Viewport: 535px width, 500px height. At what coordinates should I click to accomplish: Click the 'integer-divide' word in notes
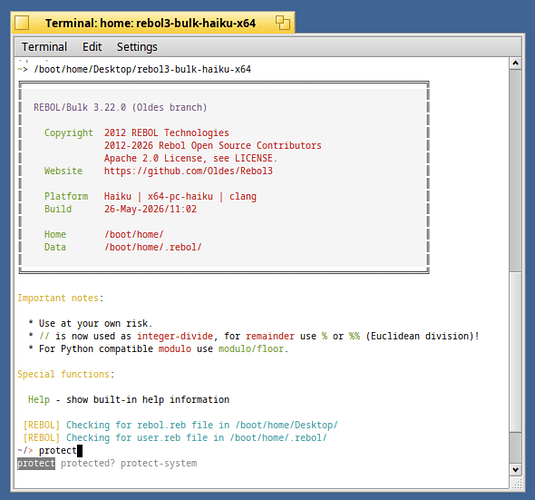point(175,336)
